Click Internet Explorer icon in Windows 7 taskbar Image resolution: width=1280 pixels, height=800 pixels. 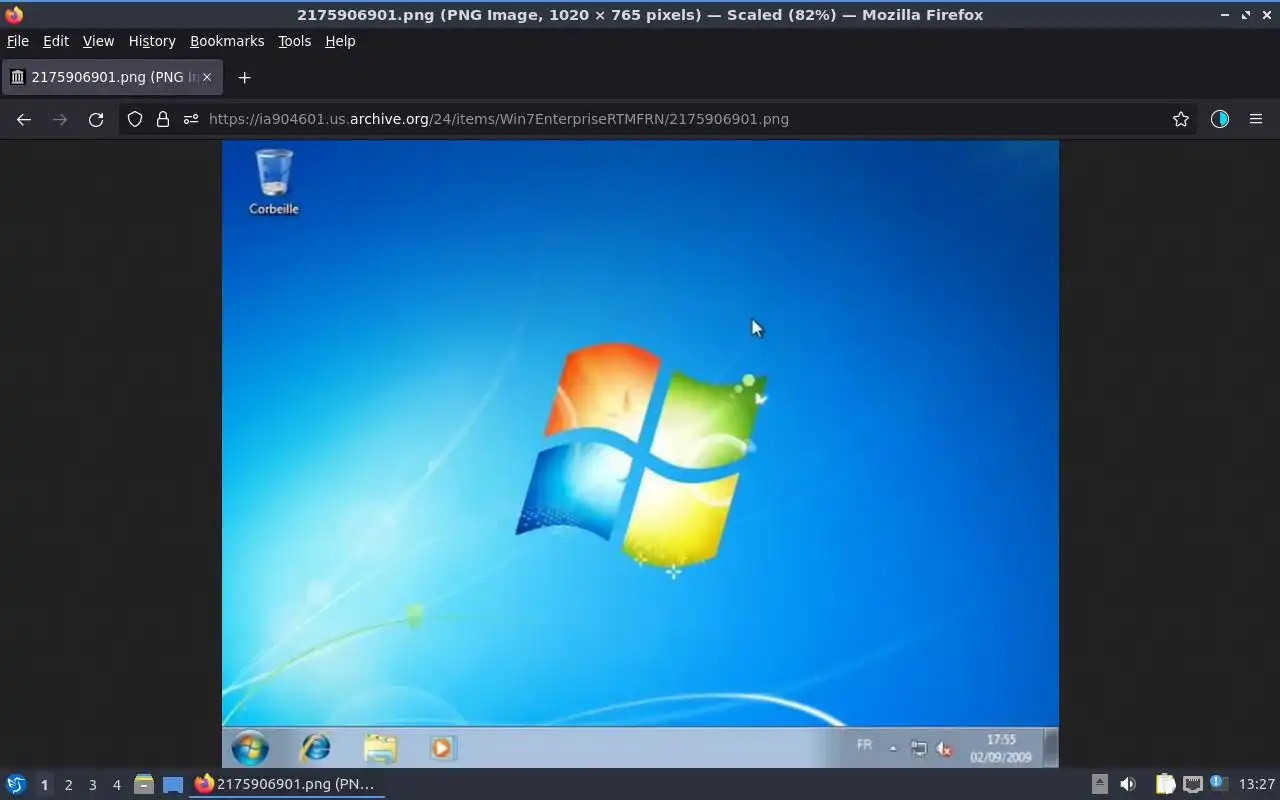click(316, 748)
